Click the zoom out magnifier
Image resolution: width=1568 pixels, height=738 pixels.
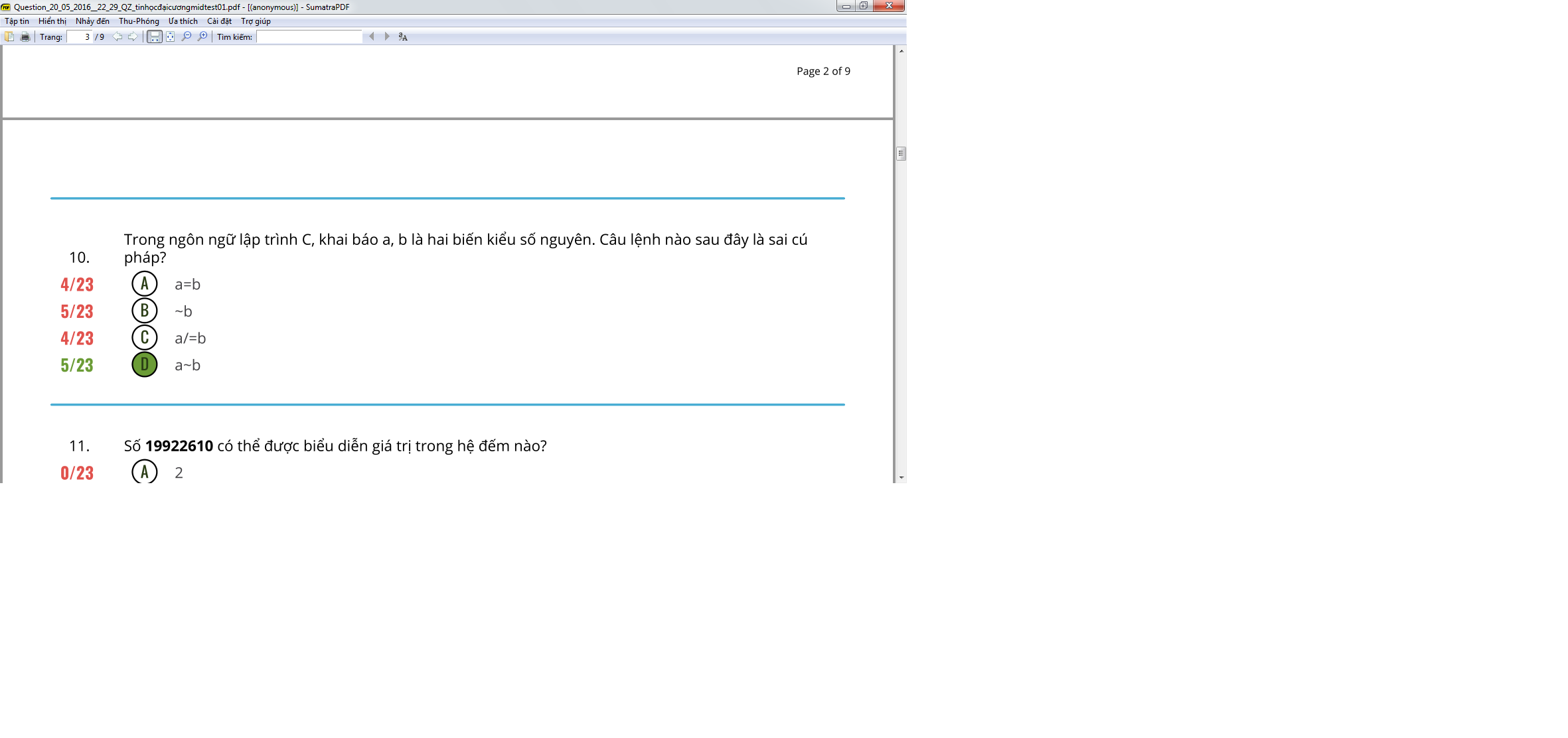point(187,37)
